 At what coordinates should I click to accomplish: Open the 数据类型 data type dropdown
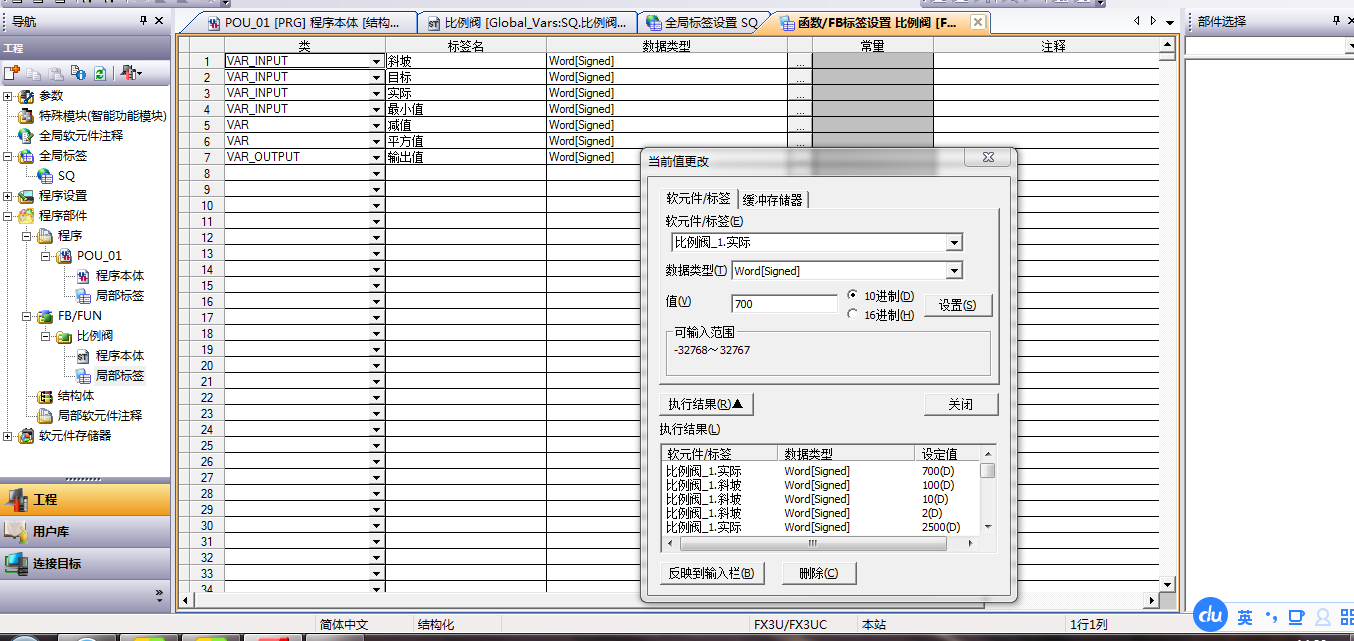coord(954,271)
